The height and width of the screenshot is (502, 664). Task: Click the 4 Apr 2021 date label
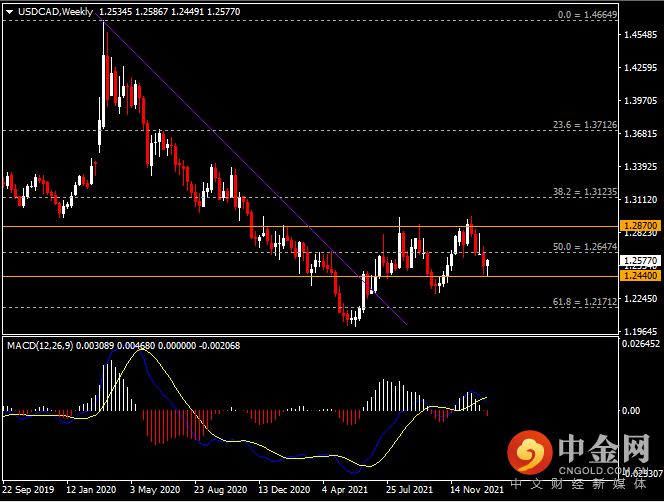(x=345, y=490)
